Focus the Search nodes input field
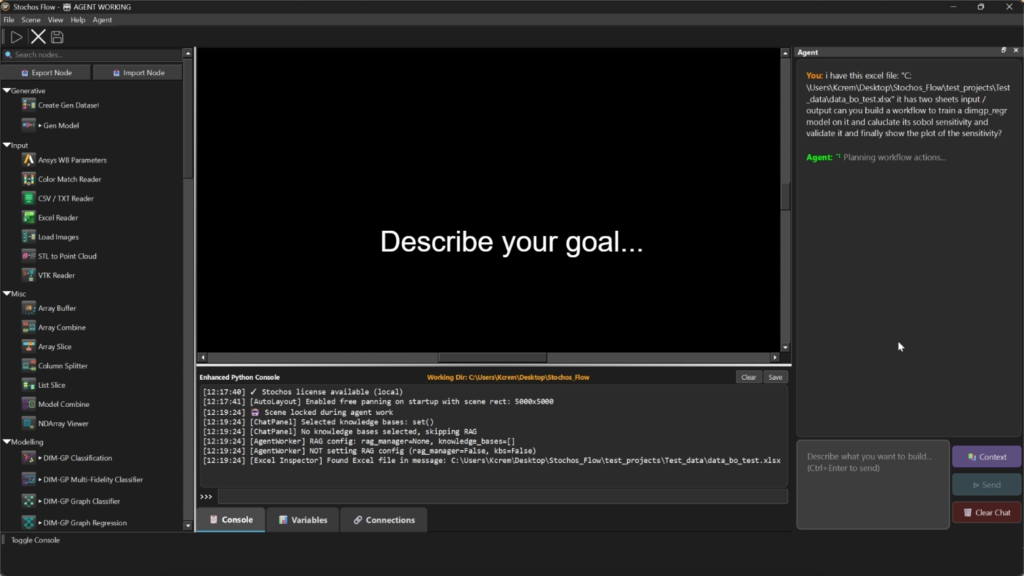1024x576 pixels. (95, 55)
